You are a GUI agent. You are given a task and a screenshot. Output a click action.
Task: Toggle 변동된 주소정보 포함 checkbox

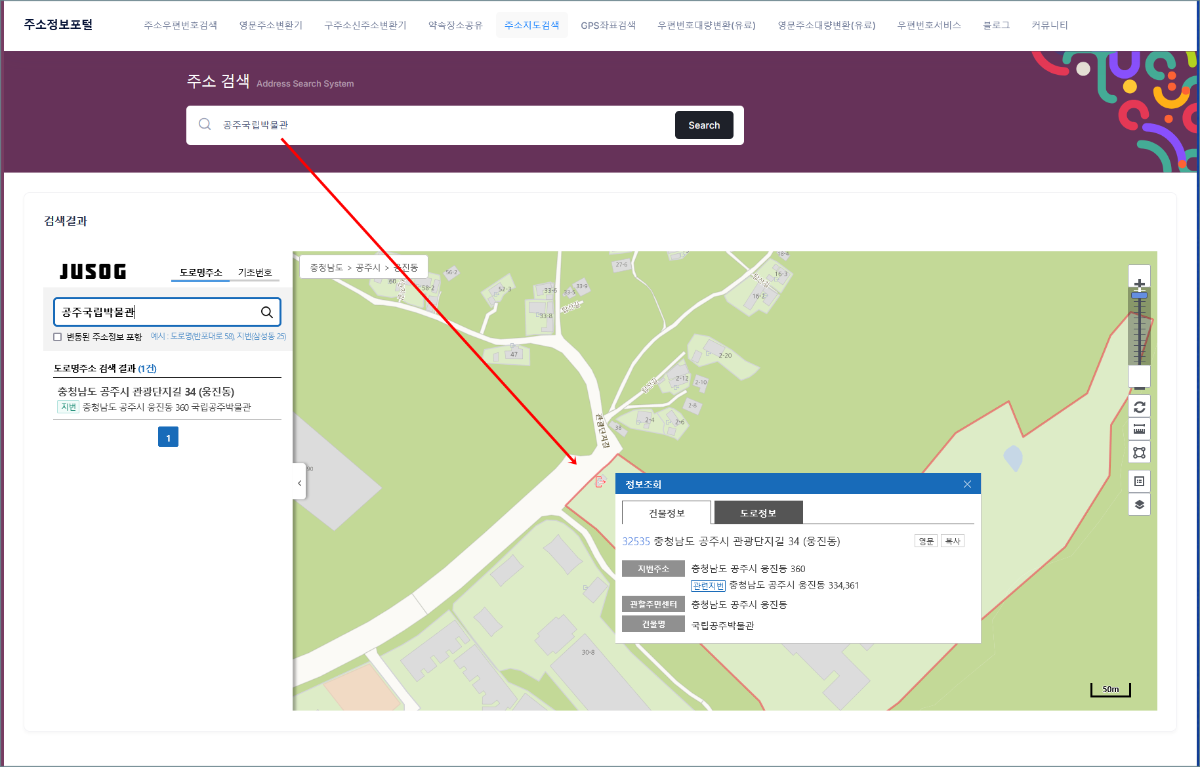click(x=58, y=337)
